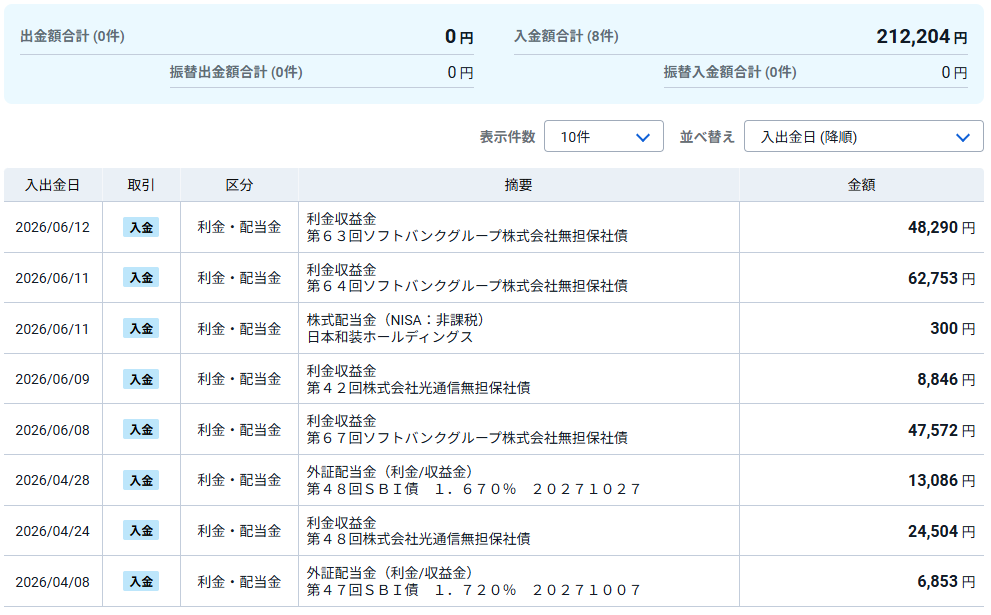The width and height of the screenshot is (991, 615).
Task: Click 入金 badge in the 47,572 円 row
Action: 141,430
